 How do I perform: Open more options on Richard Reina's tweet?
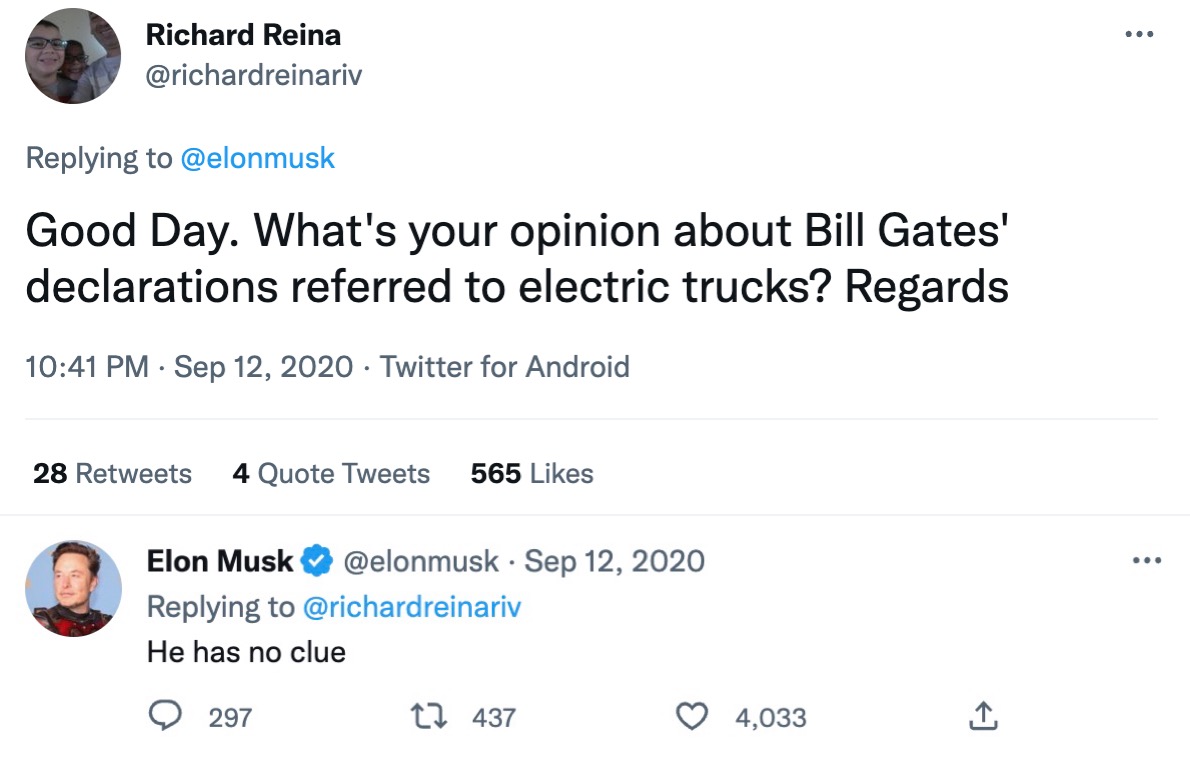click(x=1139, y=35)
